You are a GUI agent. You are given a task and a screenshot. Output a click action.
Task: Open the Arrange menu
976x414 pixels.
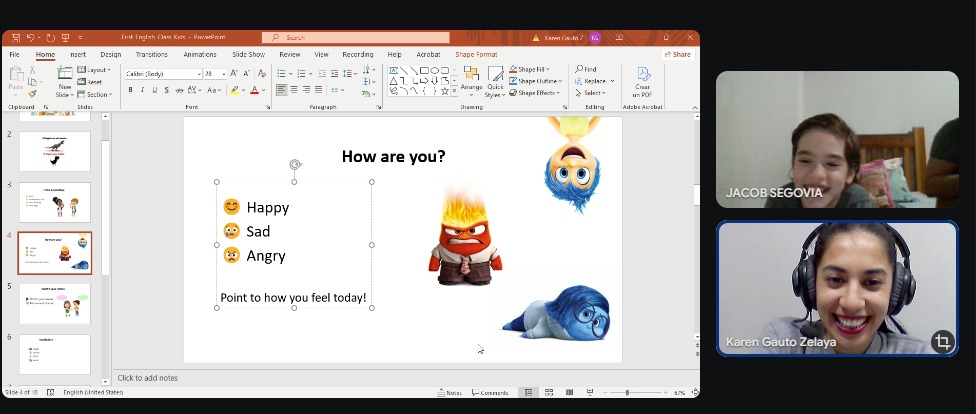coord(471,82)
